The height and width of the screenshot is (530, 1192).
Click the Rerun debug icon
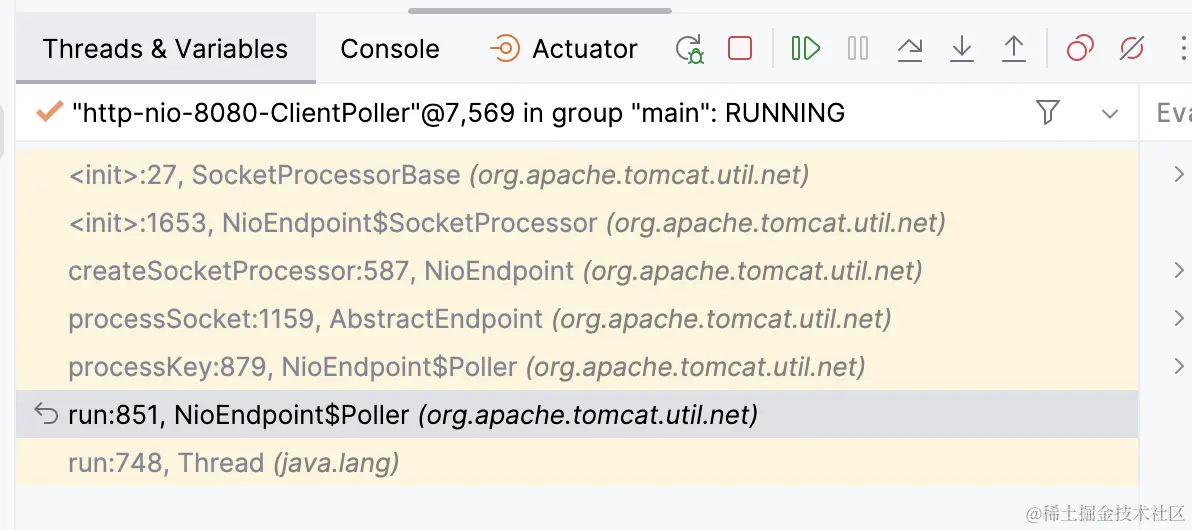(x=690, y=49)
